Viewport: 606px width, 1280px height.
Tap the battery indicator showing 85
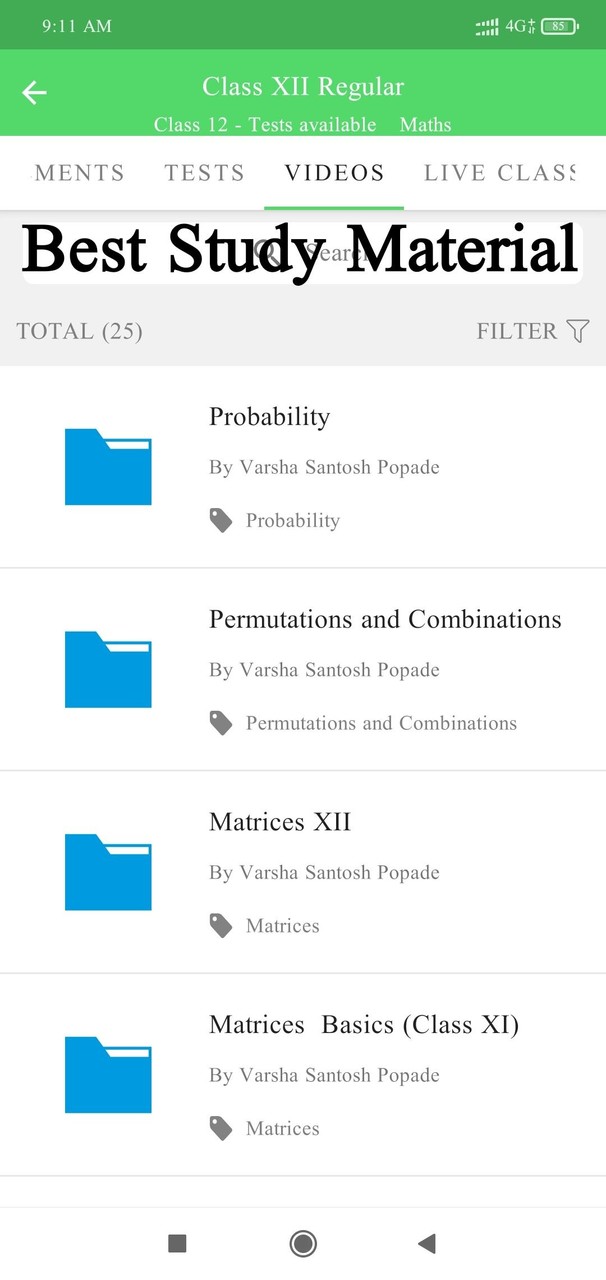click(559, 26)
